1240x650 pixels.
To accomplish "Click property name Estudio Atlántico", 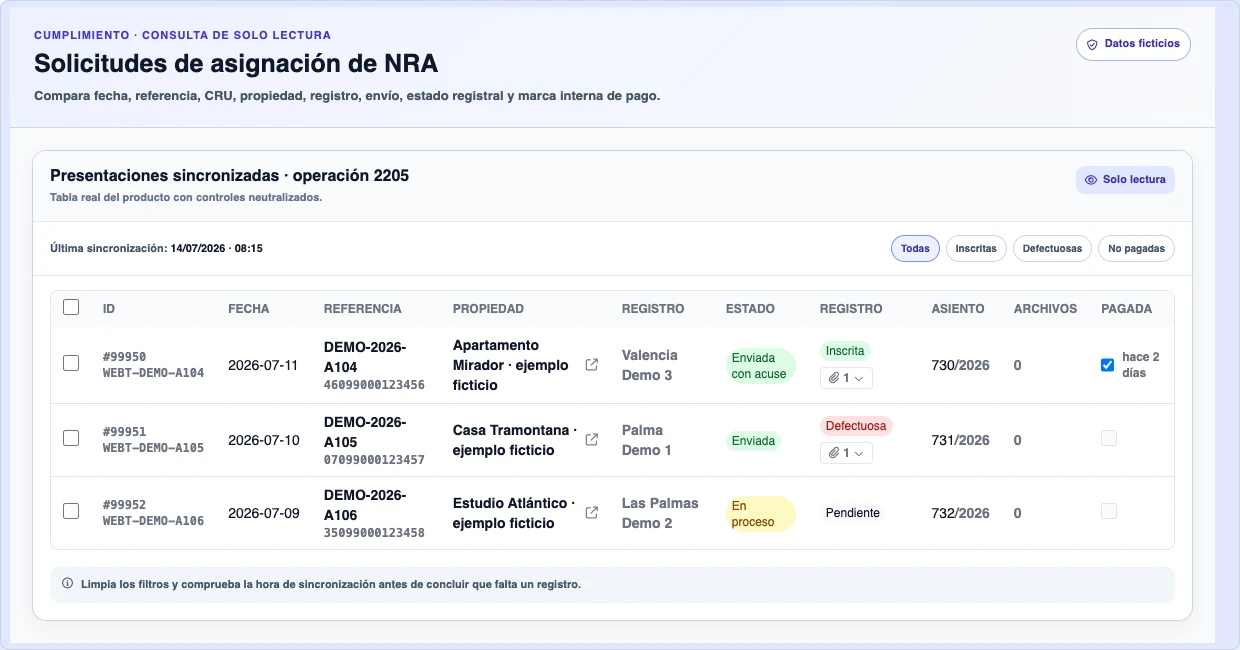I will point(514,513).
